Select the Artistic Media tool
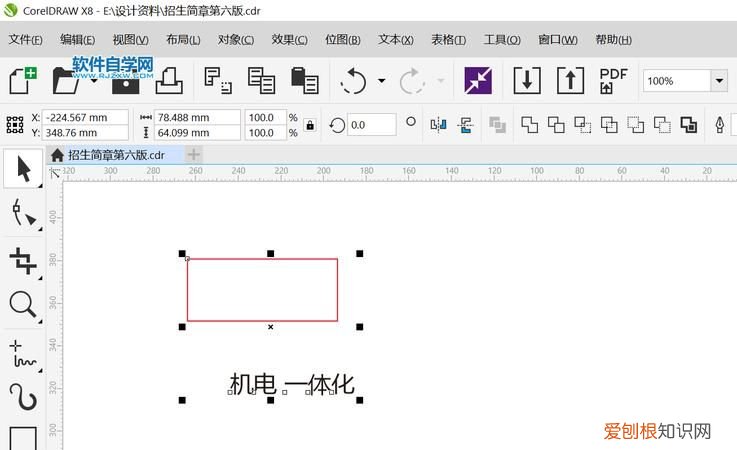Screen dimensions: 737x450 [23, 397]
